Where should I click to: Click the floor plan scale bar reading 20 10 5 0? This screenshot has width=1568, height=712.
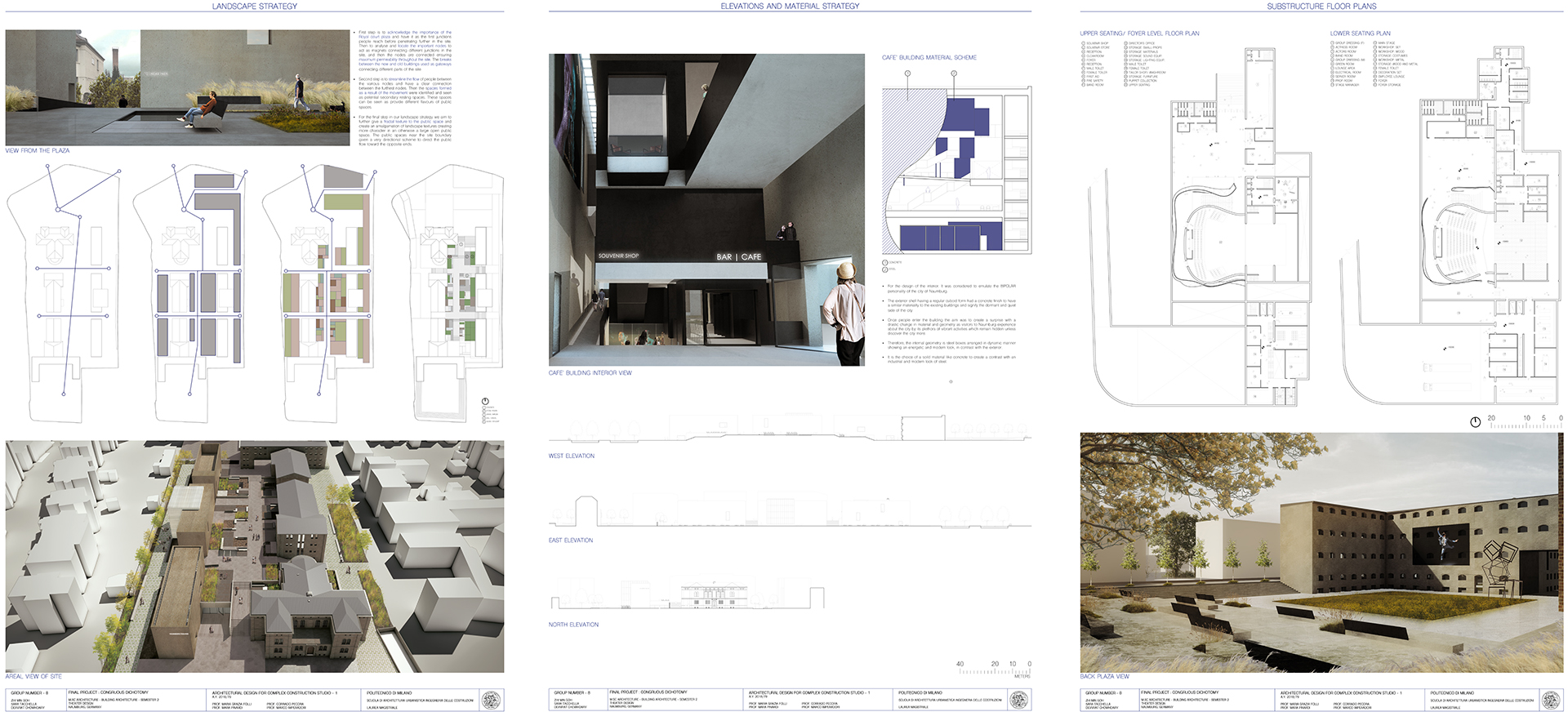[1524, 421]
